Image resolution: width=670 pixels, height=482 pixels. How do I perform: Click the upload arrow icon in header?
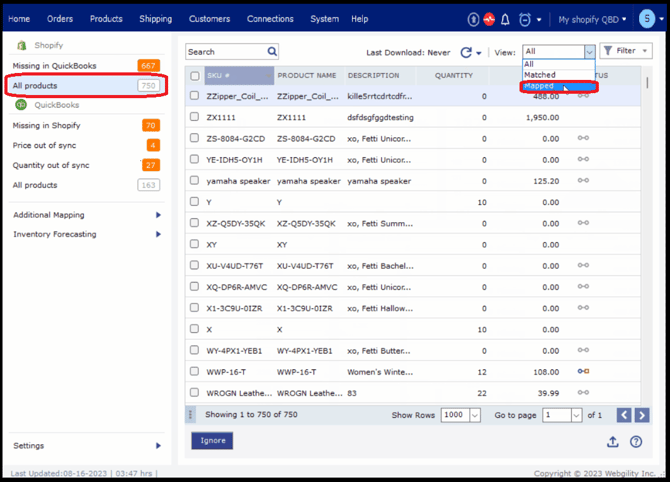(x=473, y=19)
